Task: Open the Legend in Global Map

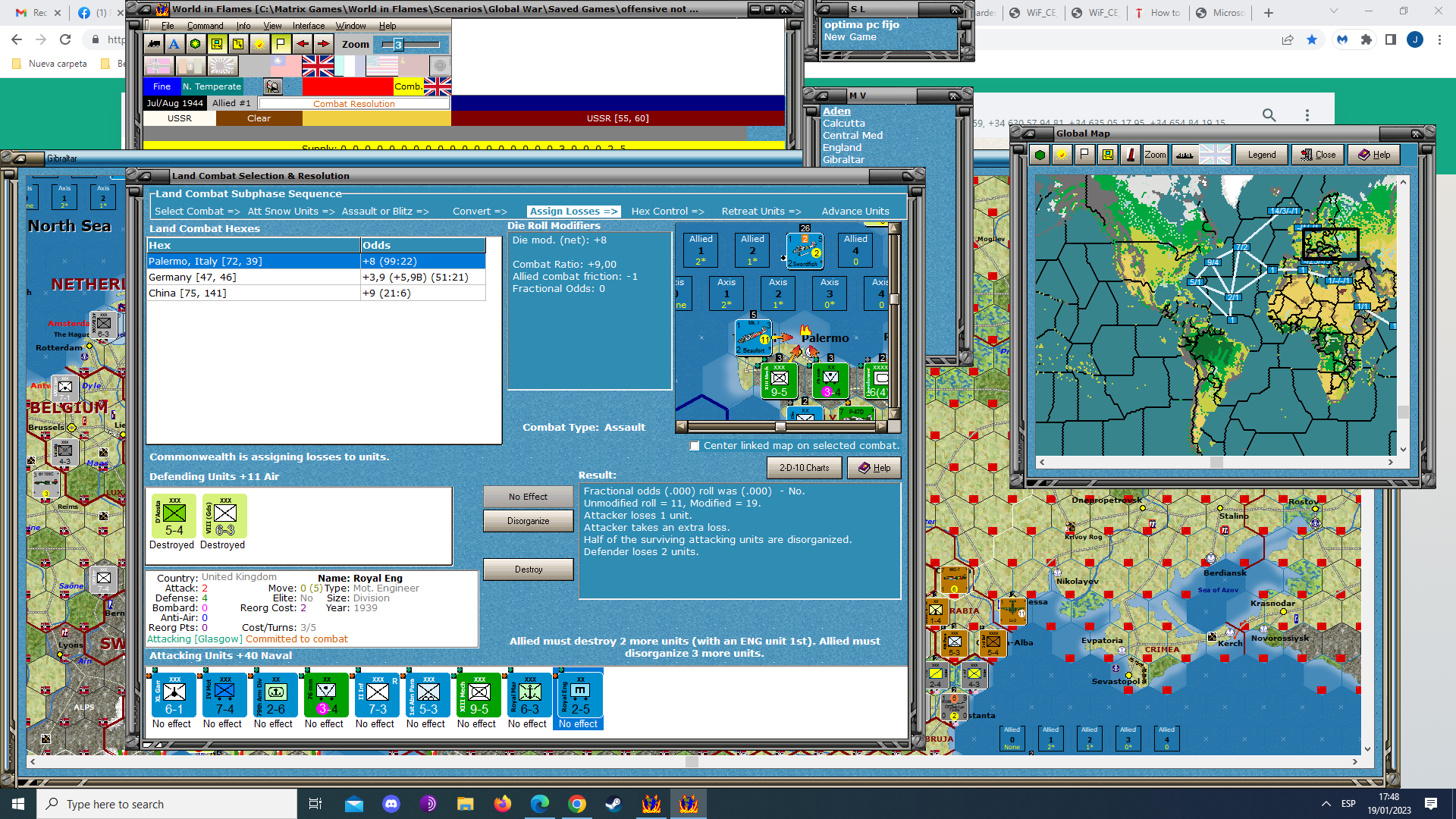Action: coord(1261,155)
